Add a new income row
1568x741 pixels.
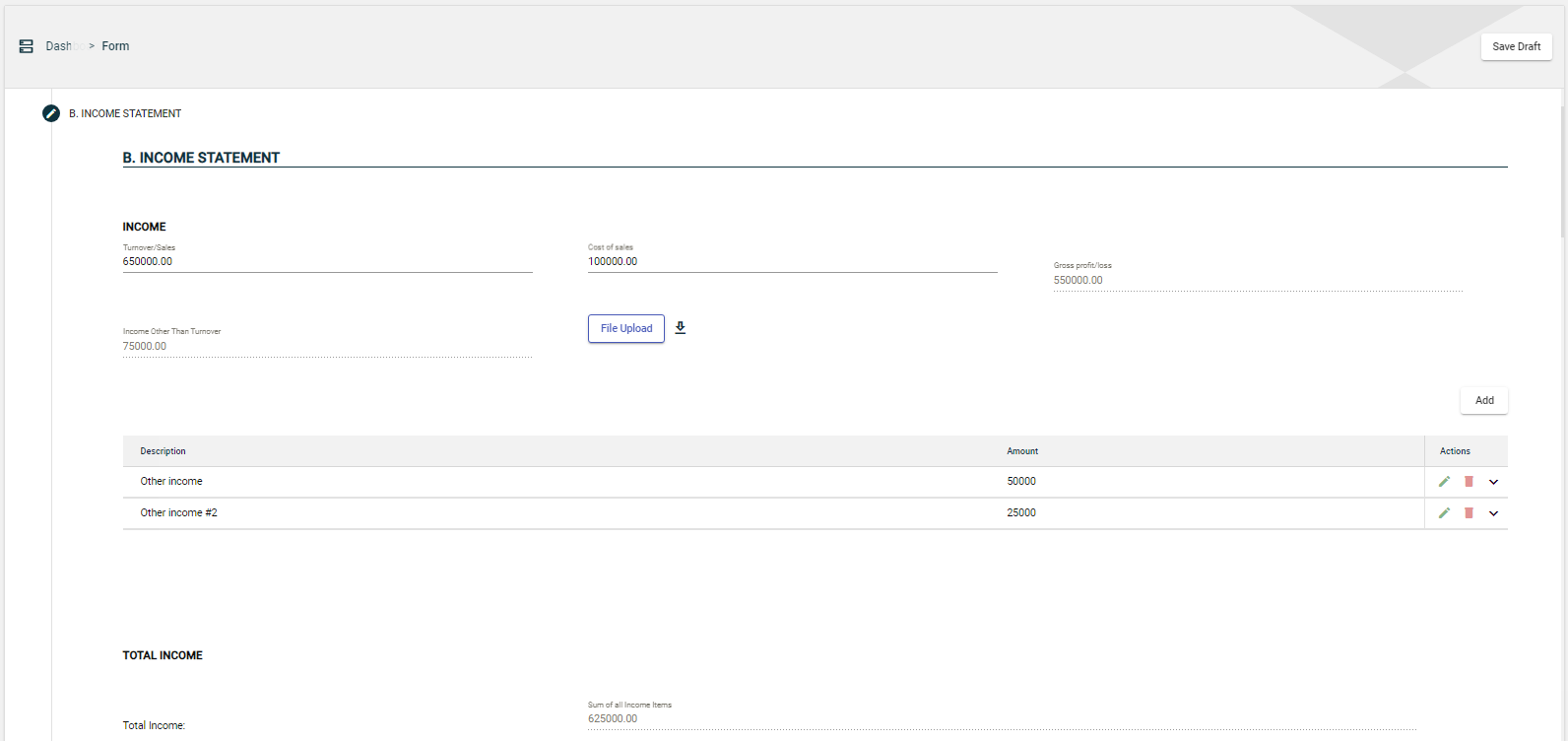(x=1483, y=400)
